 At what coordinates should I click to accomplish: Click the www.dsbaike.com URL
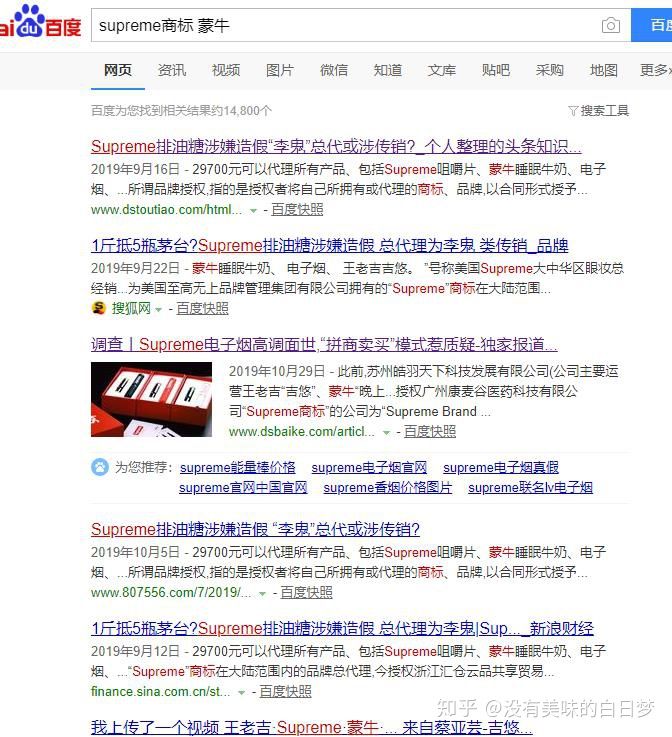pos(302,432)
